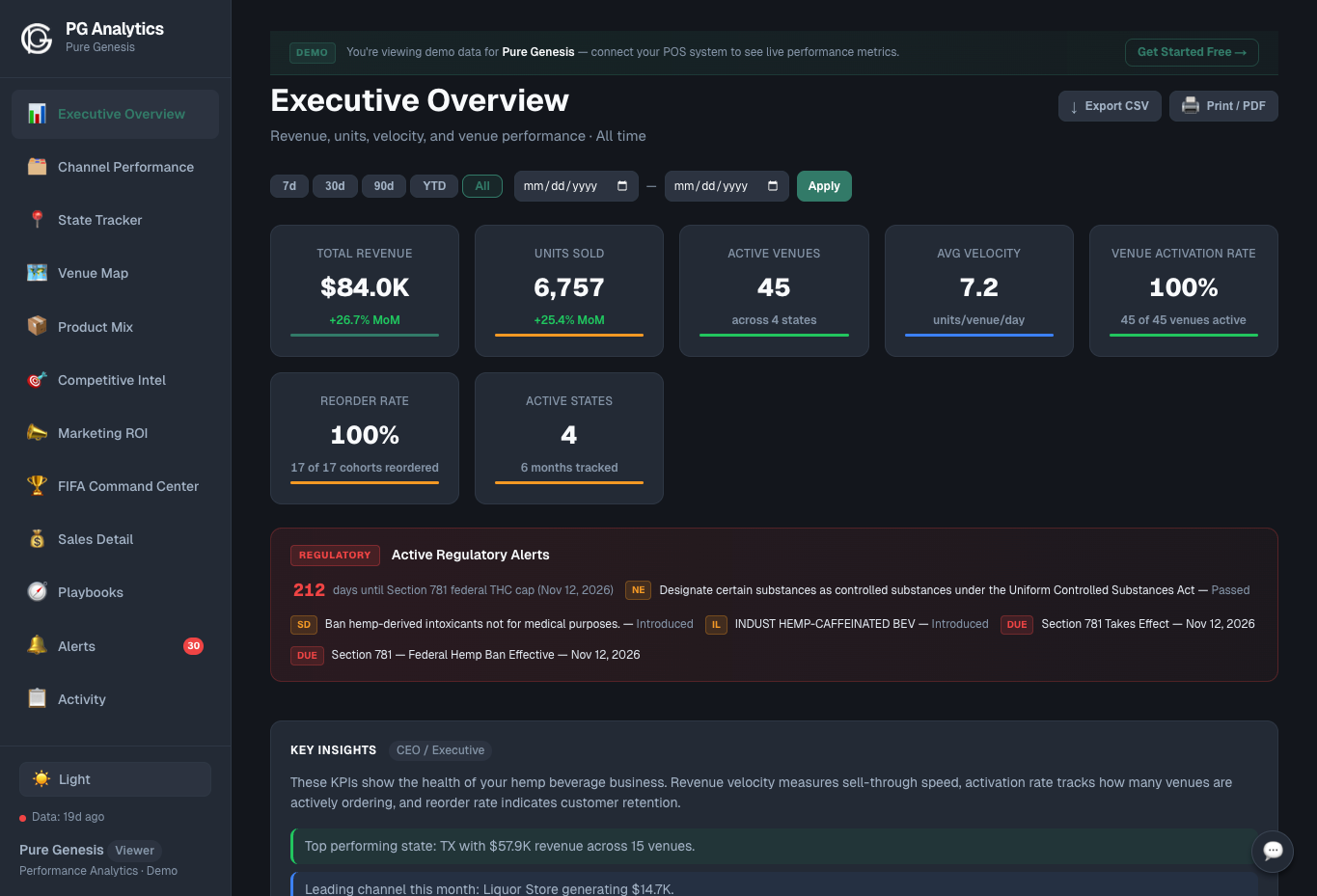Click the Get Started Free button

(x=1192, y=52)
